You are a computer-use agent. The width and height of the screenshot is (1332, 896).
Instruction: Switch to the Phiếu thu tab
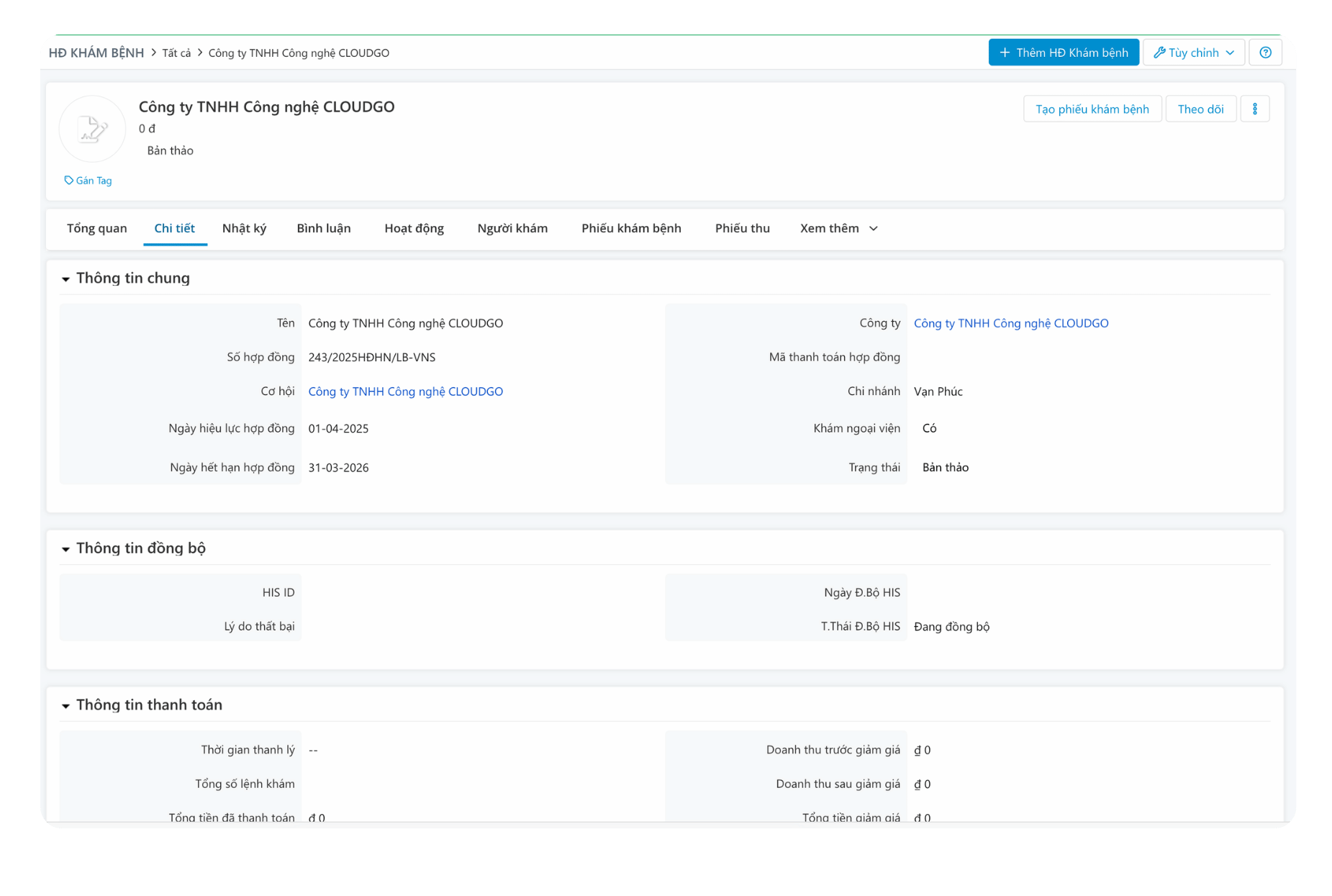(742, 228)
